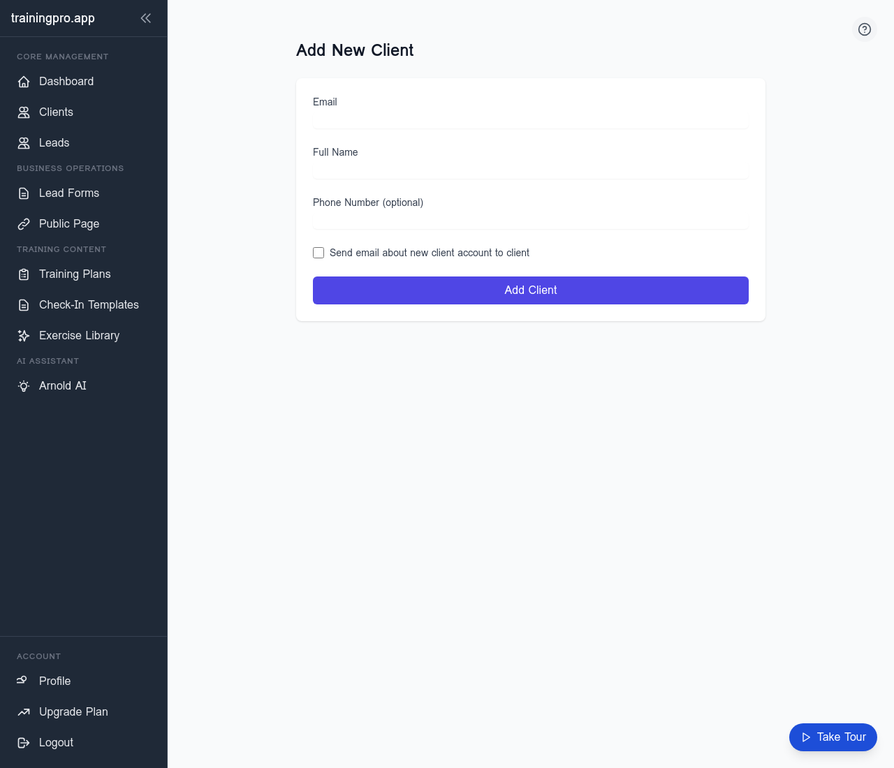Click the Logout exit icon

24,743
